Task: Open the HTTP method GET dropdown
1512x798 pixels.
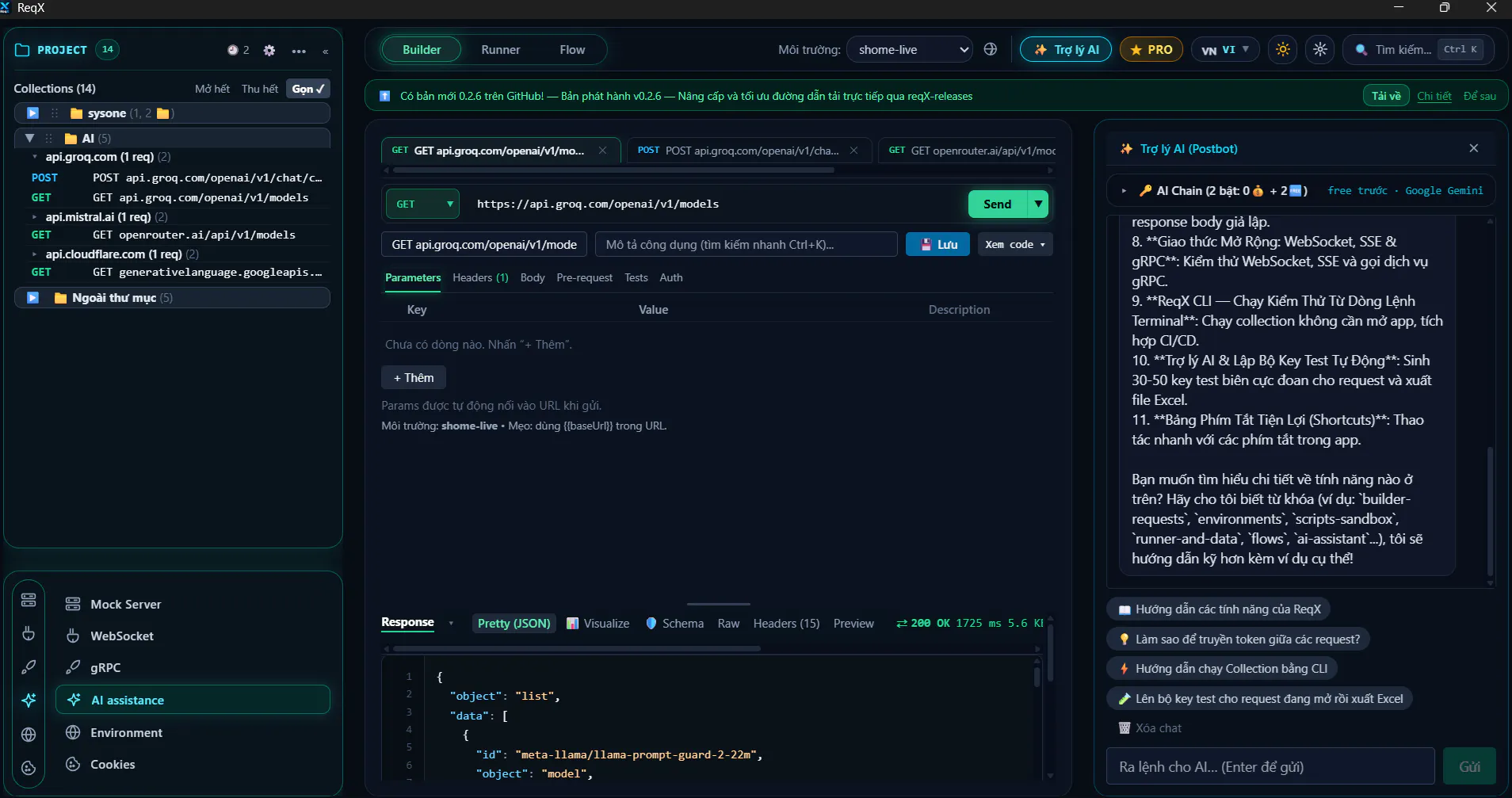Action: [x=422, y=204]
